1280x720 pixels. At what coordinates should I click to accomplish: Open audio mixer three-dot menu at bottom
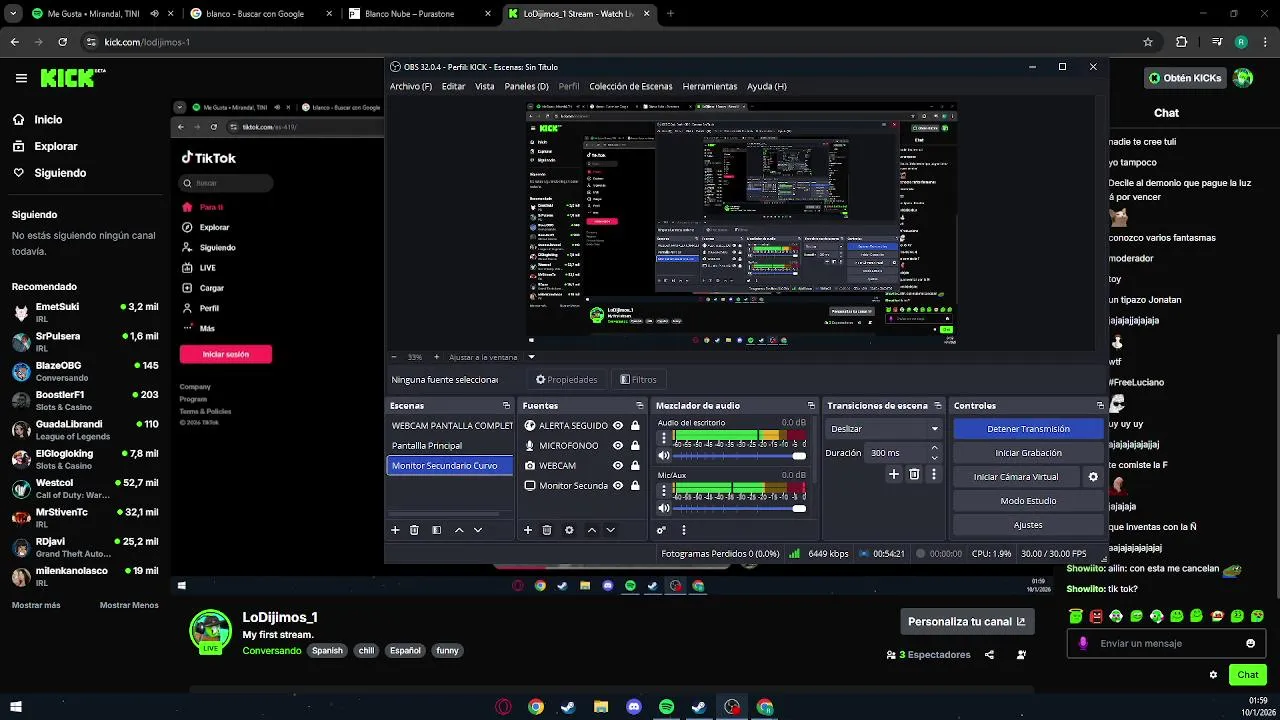tap(684, 530)
